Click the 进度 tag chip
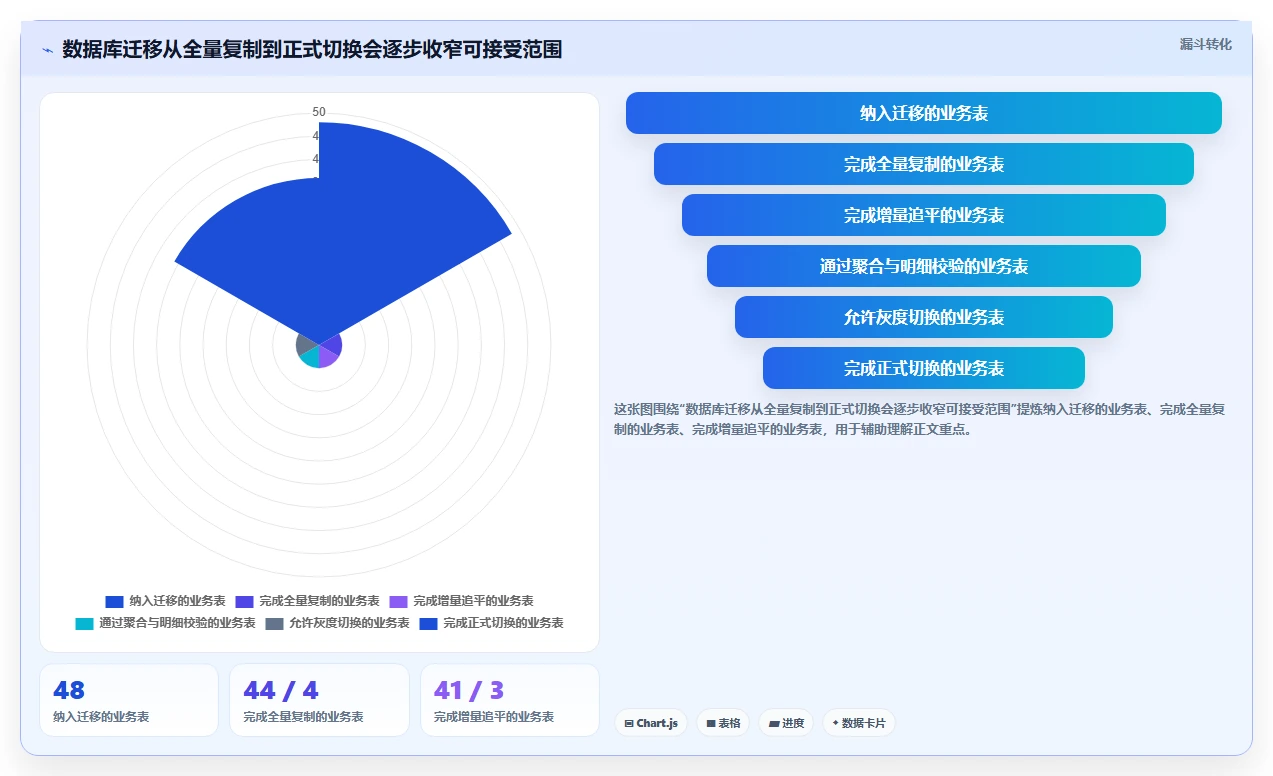 [x=786, y=723]
